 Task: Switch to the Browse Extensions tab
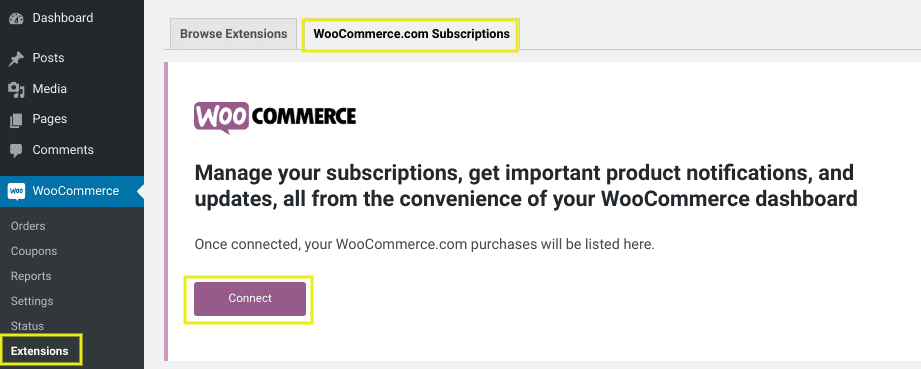[x=234, y=34]
